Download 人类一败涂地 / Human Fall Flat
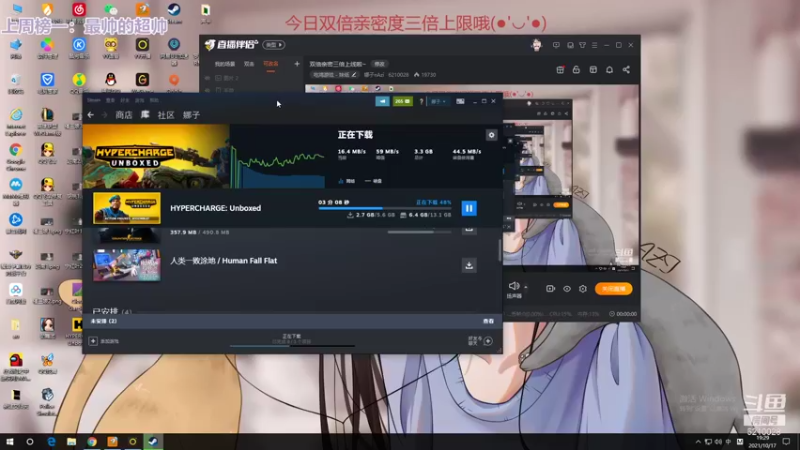800x450 pixels. [x=469, y=265]
